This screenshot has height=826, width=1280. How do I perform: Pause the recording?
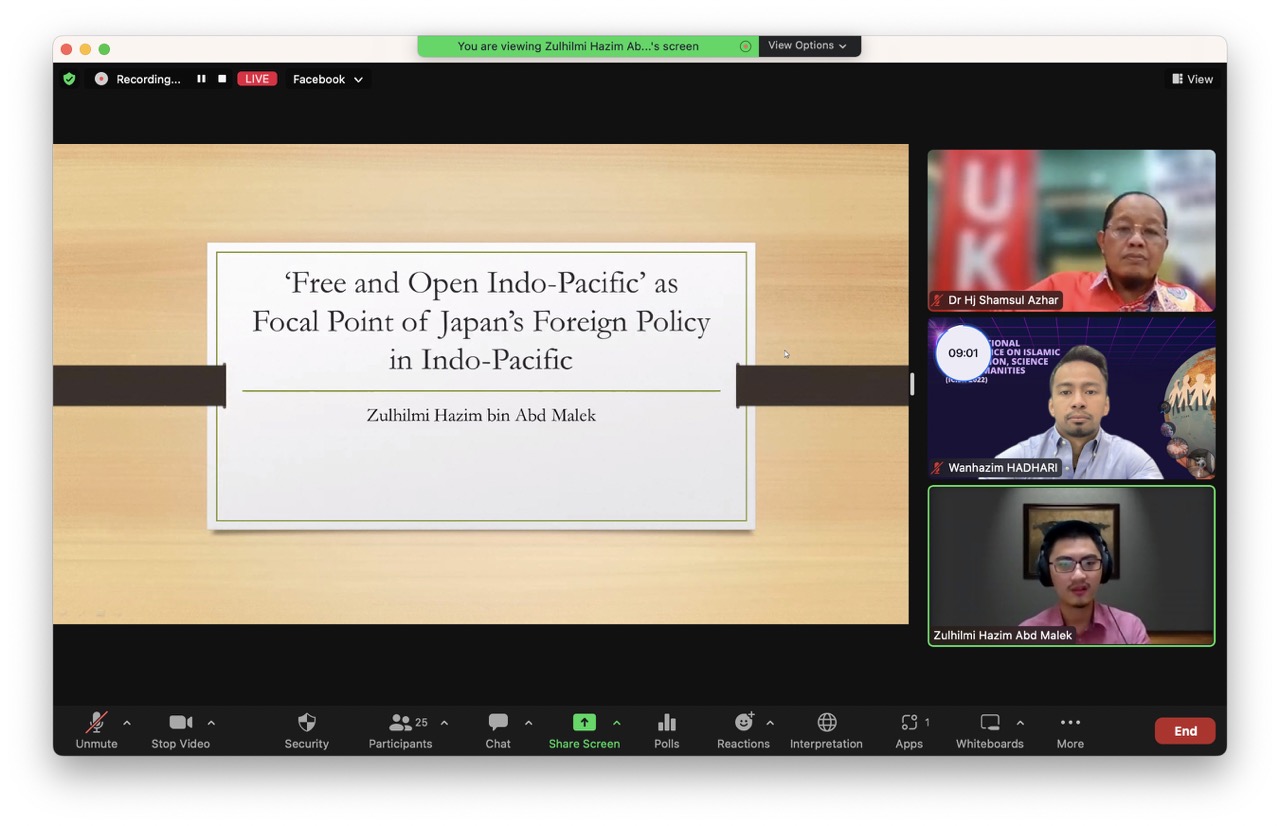(201, 79)
